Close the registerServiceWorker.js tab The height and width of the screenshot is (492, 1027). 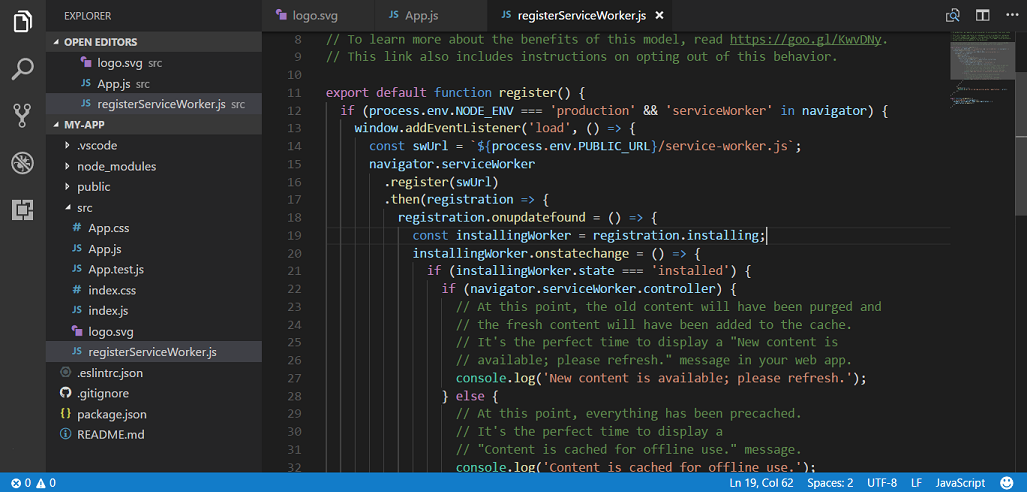click(659, 16)
